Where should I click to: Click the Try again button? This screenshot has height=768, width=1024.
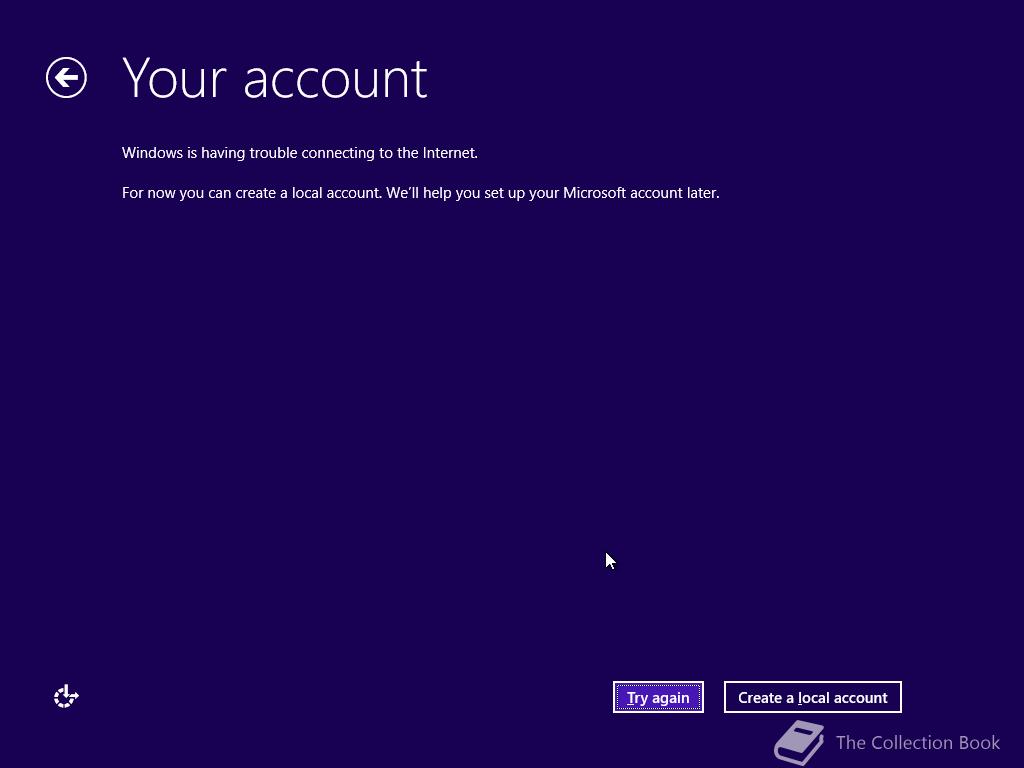pyautogui.click(x=658, y=697)
